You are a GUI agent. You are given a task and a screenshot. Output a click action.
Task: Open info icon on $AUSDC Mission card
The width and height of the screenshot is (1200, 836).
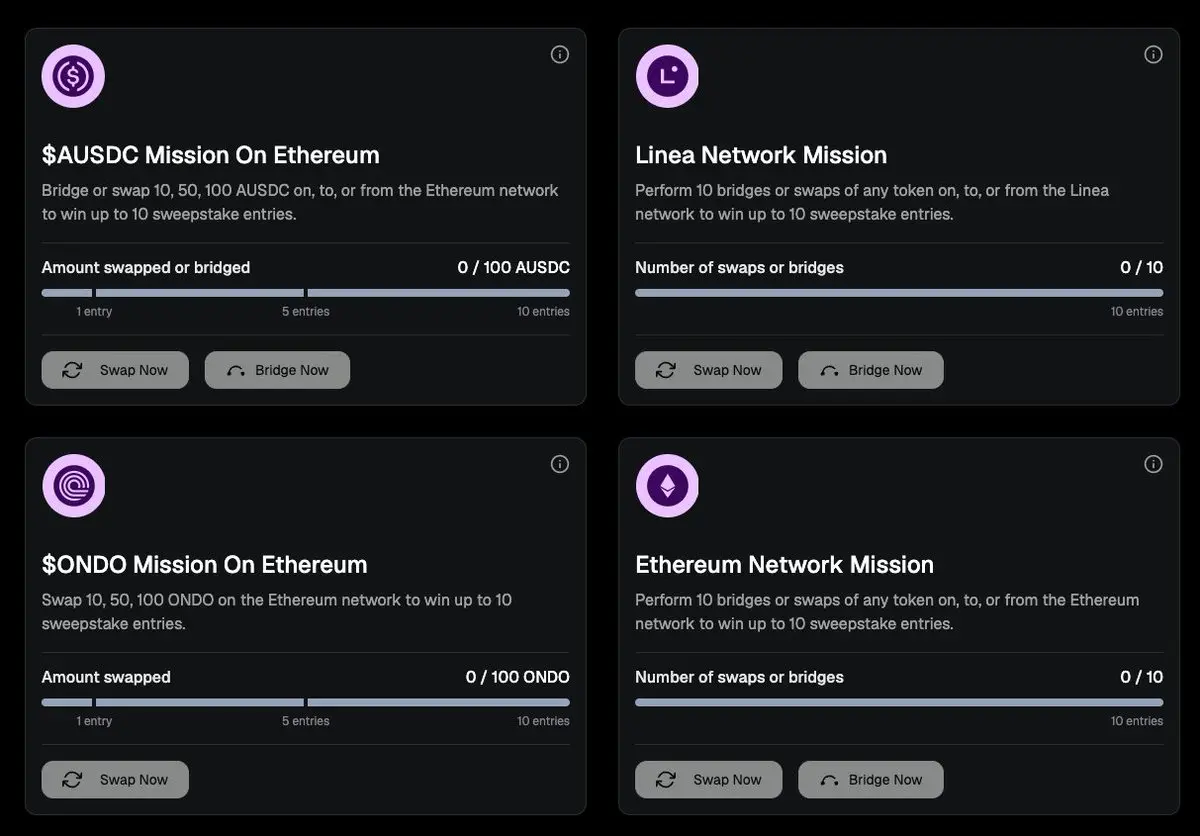pyautogui.click(x=560, y=55)
